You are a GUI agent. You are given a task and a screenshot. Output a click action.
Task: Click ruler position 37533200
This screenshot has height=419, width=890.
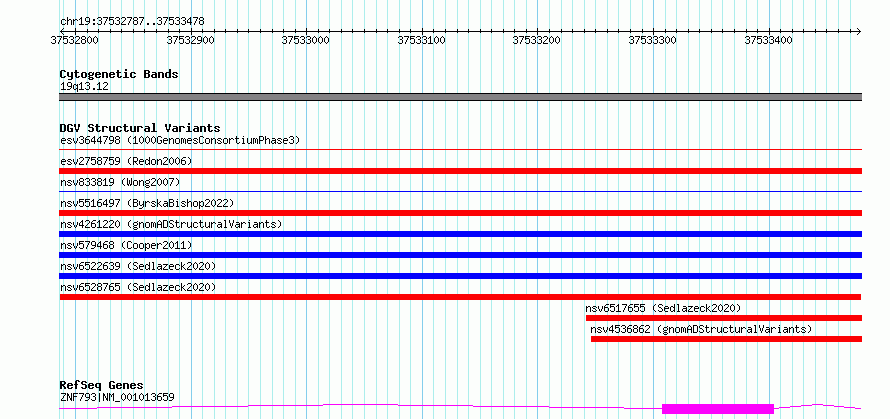(x=536, y=41)
